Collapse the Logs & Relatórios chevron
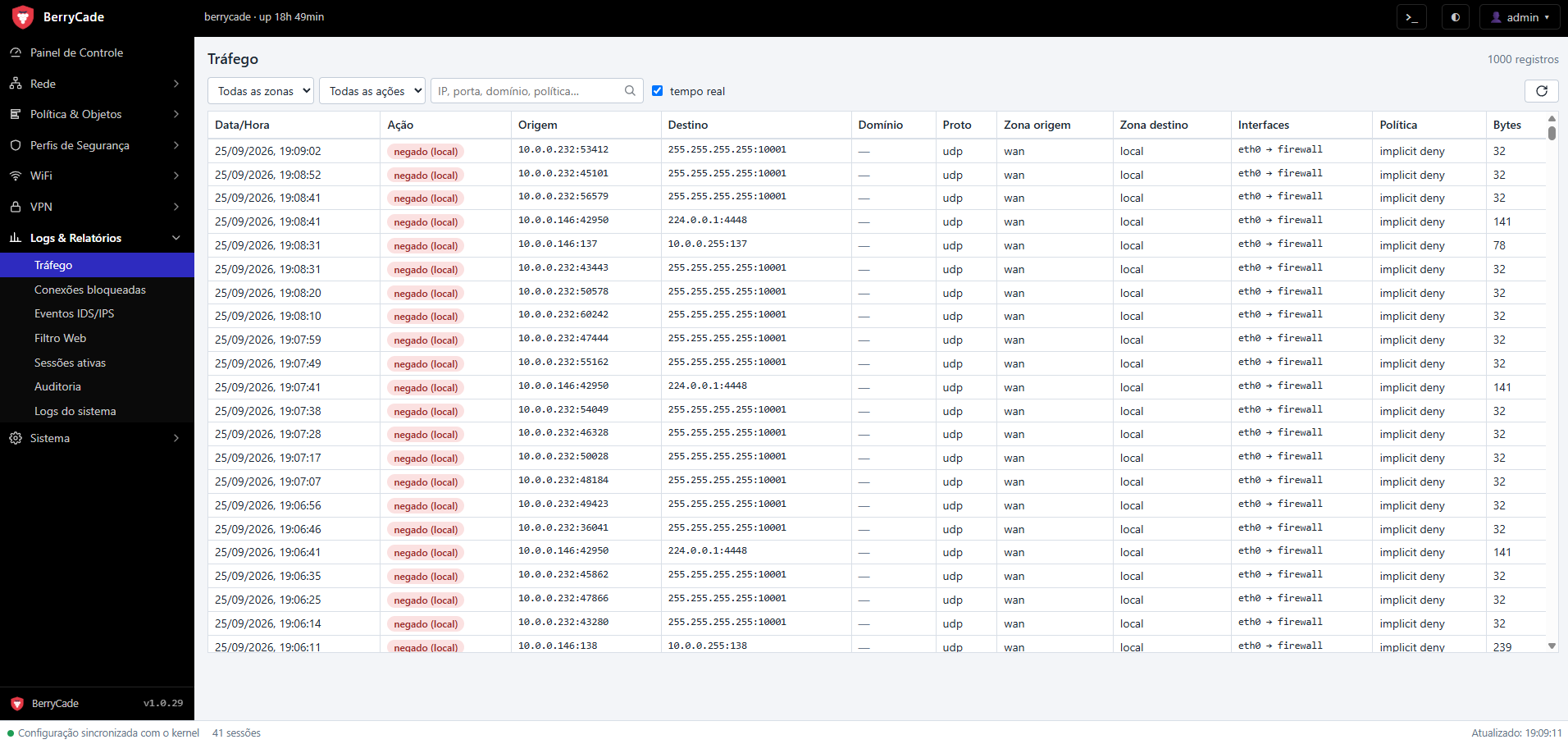The image size is (1568, 744). (x=176, y=238)
